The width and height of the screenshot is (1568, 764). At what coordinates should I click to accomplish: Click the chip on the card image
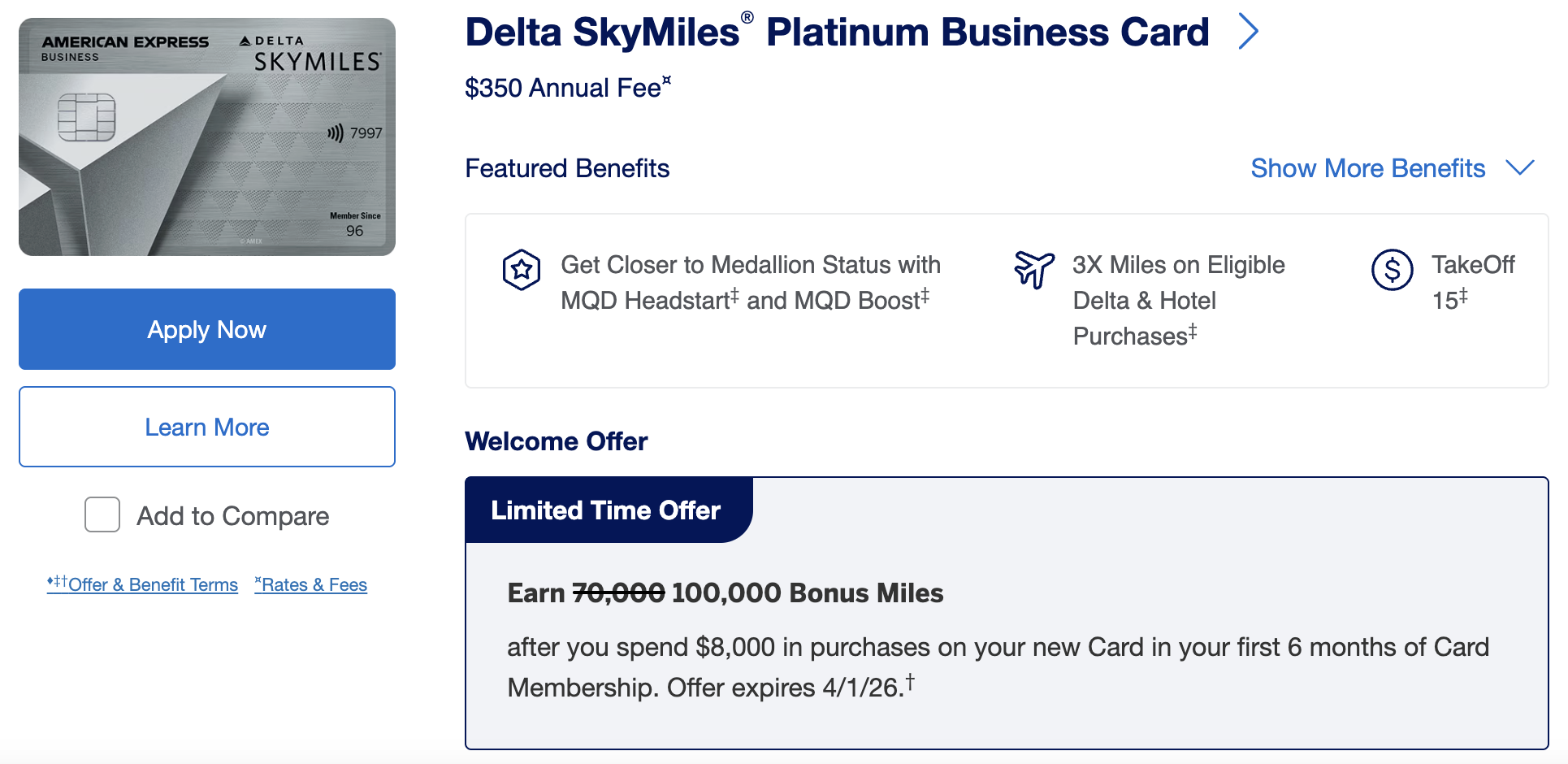click(x=86, y=117)
